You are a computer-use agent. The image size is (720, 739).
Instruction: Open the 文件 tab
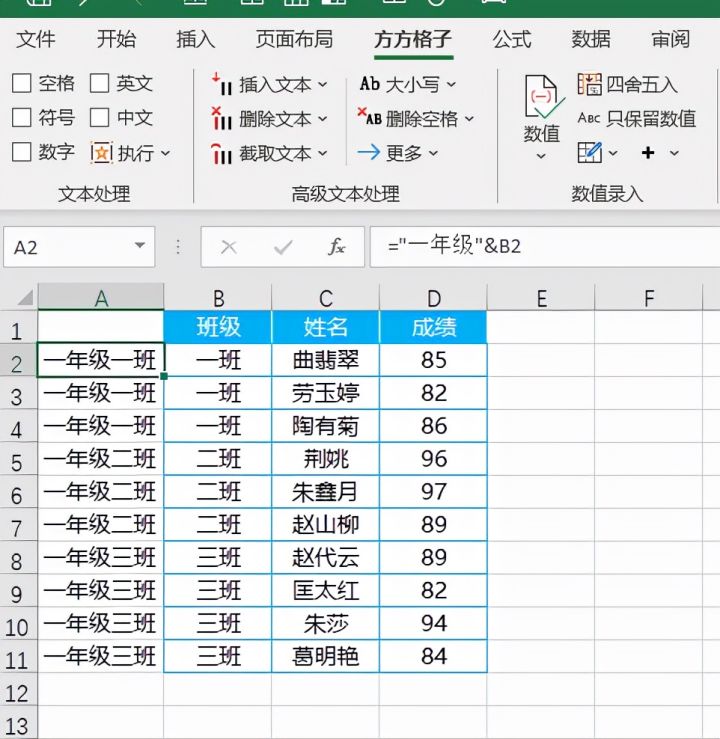(36, 39)
